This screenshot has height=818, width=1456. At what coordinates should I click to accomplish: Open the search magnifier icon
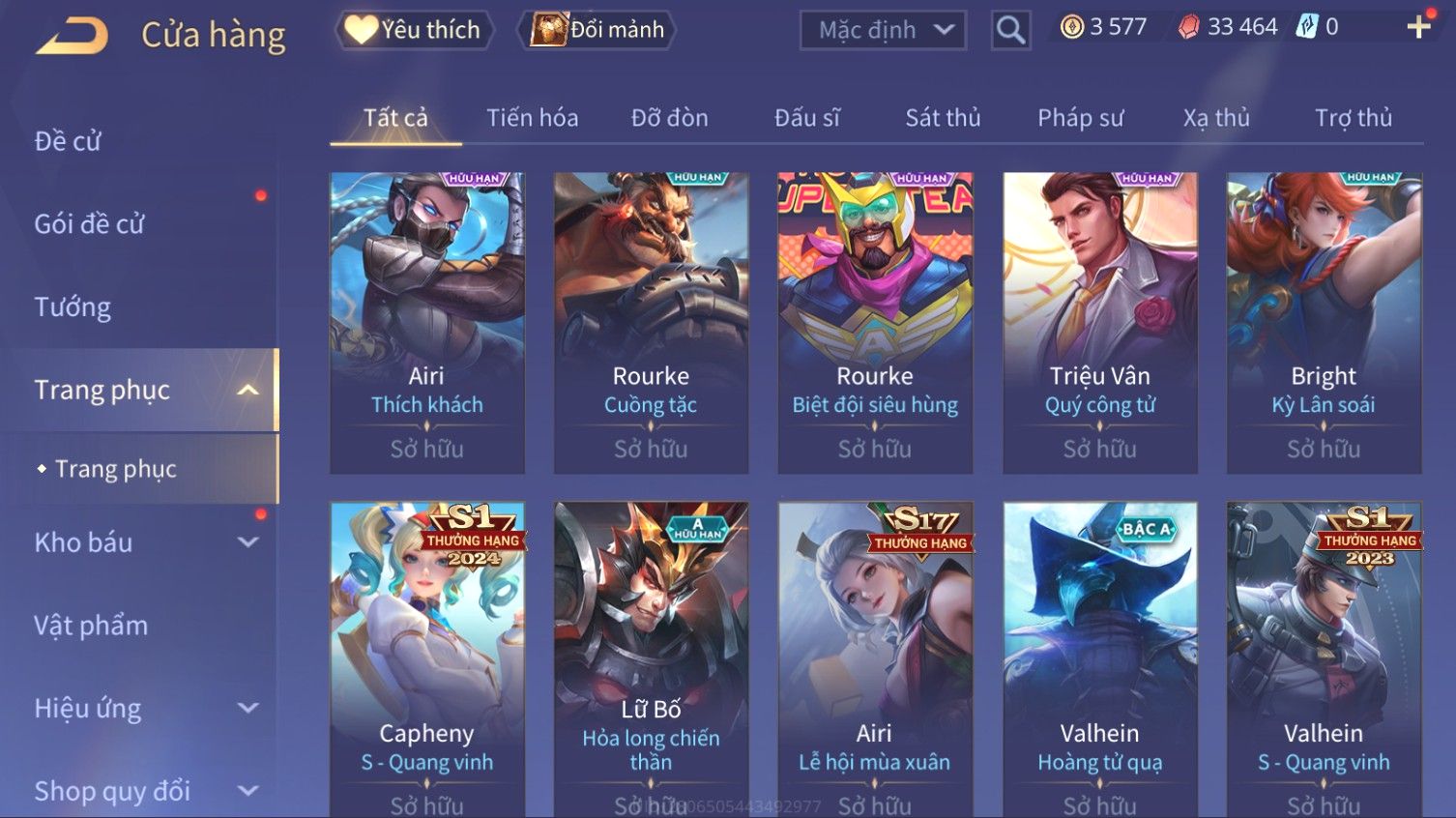[1010, 30]
